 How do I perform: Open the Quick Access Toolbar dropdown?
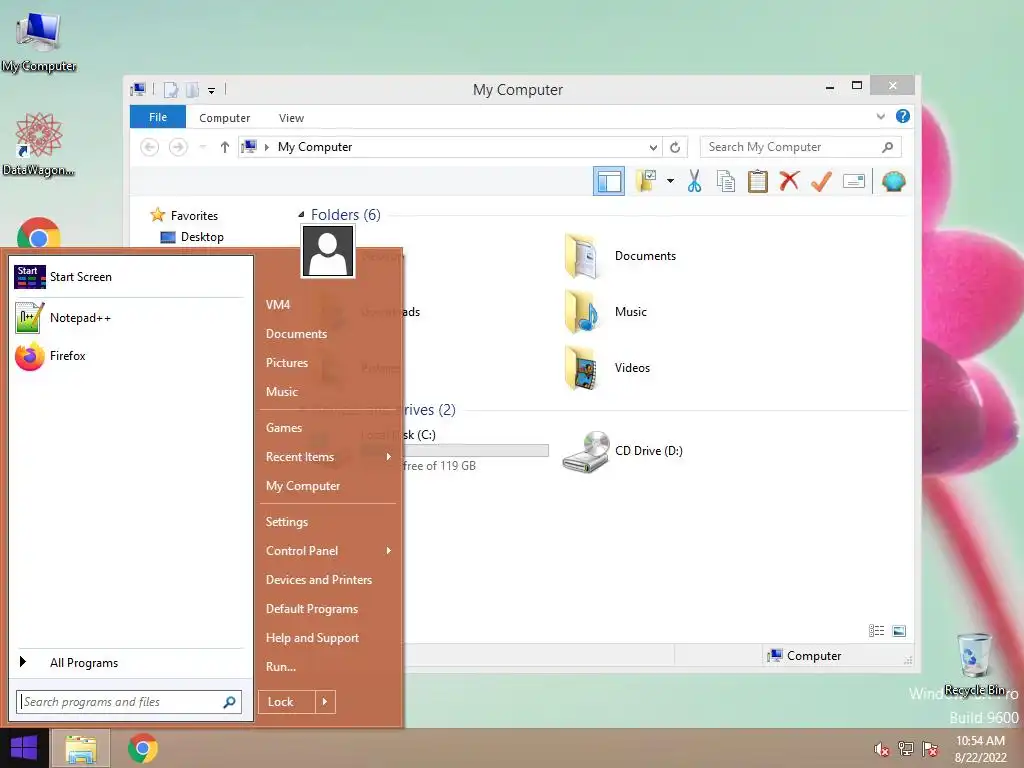[x=212, y=91]
